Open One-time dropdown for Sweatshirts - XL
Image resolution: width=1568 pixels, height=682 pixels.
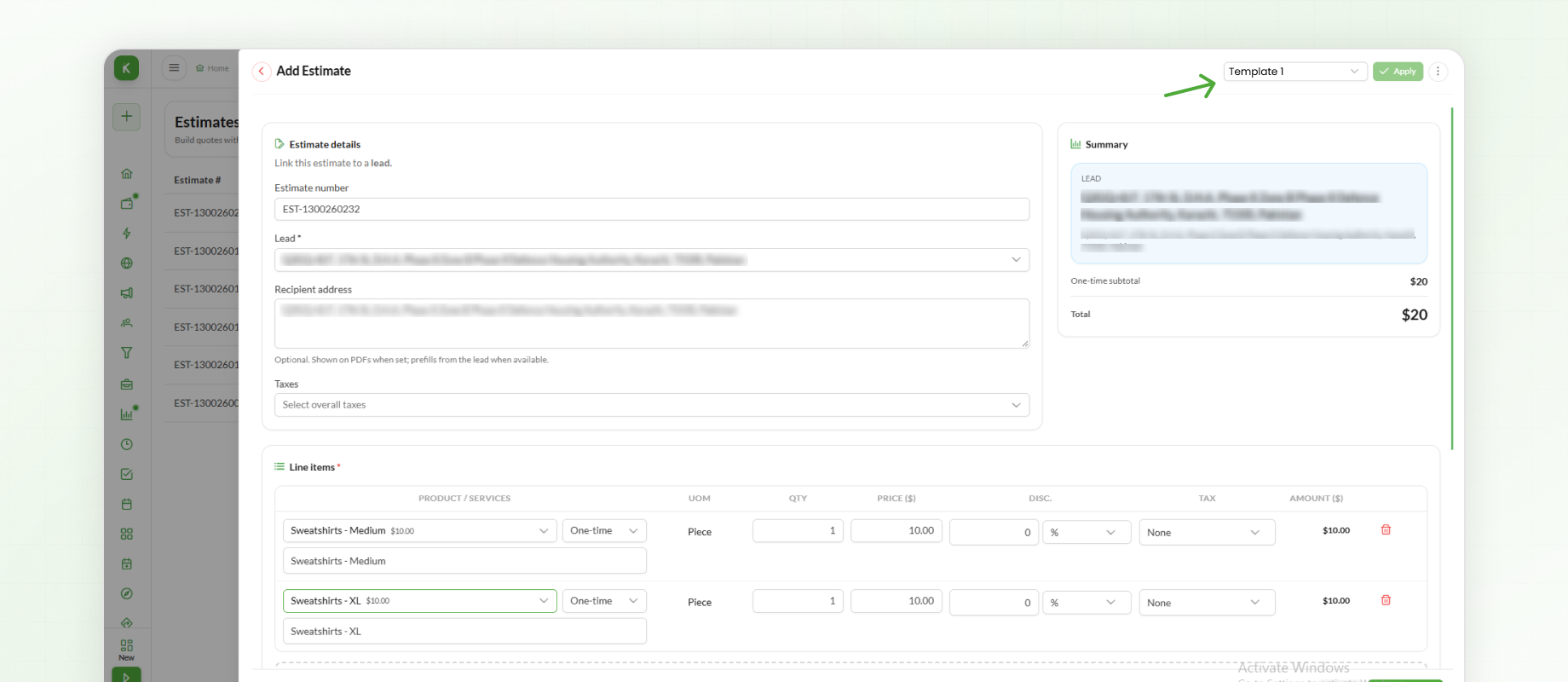click(x=604, y=601)
